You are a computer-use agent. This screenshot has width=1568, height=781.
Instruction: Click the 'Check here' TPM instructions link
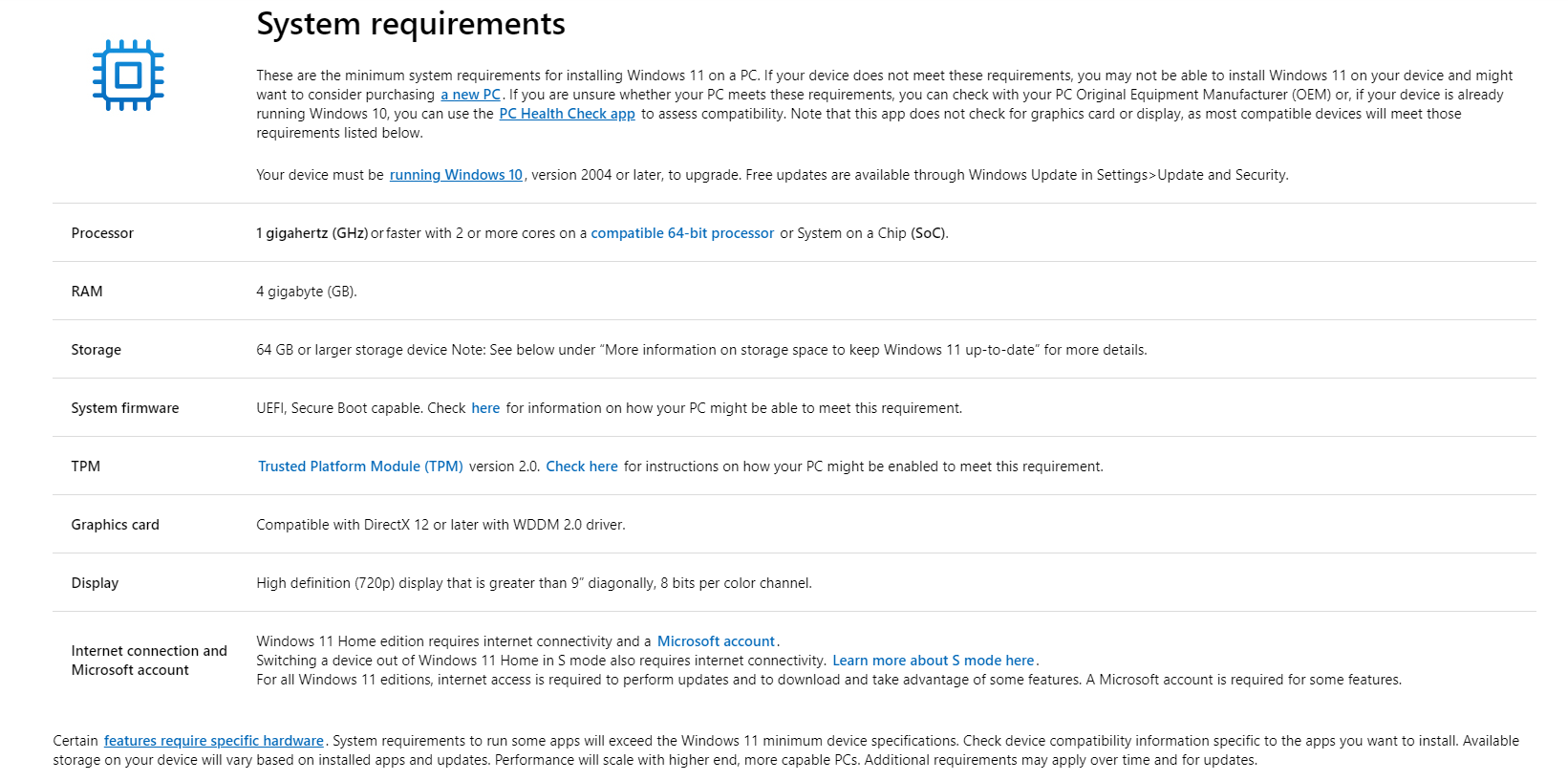pyautogui.click(x=582, y=466)
